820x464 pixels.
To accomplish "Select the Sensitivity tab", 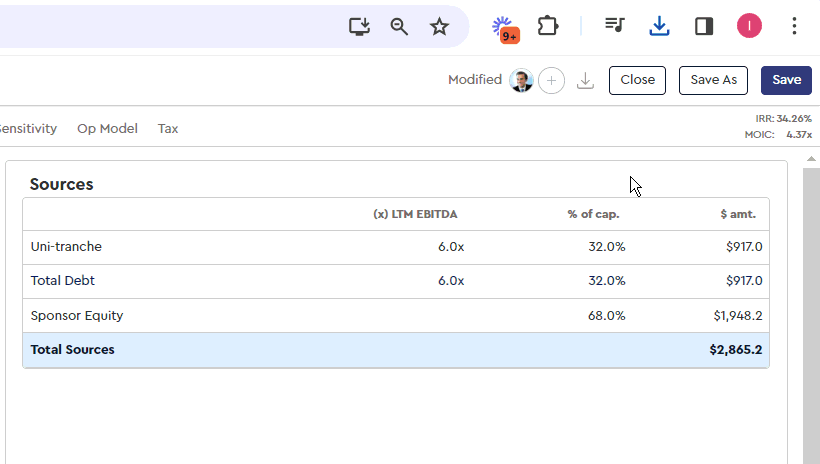I will tap(27, 129).
